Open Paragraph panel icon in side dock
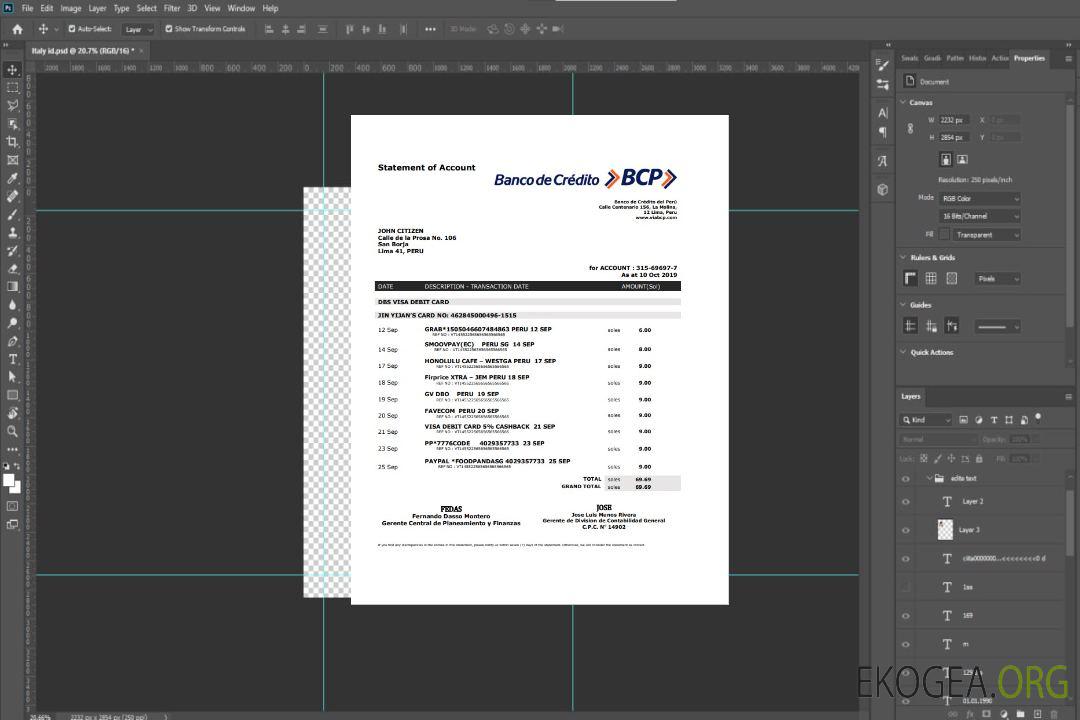This screenshot has width=1080, height=720. click(883, 132)
